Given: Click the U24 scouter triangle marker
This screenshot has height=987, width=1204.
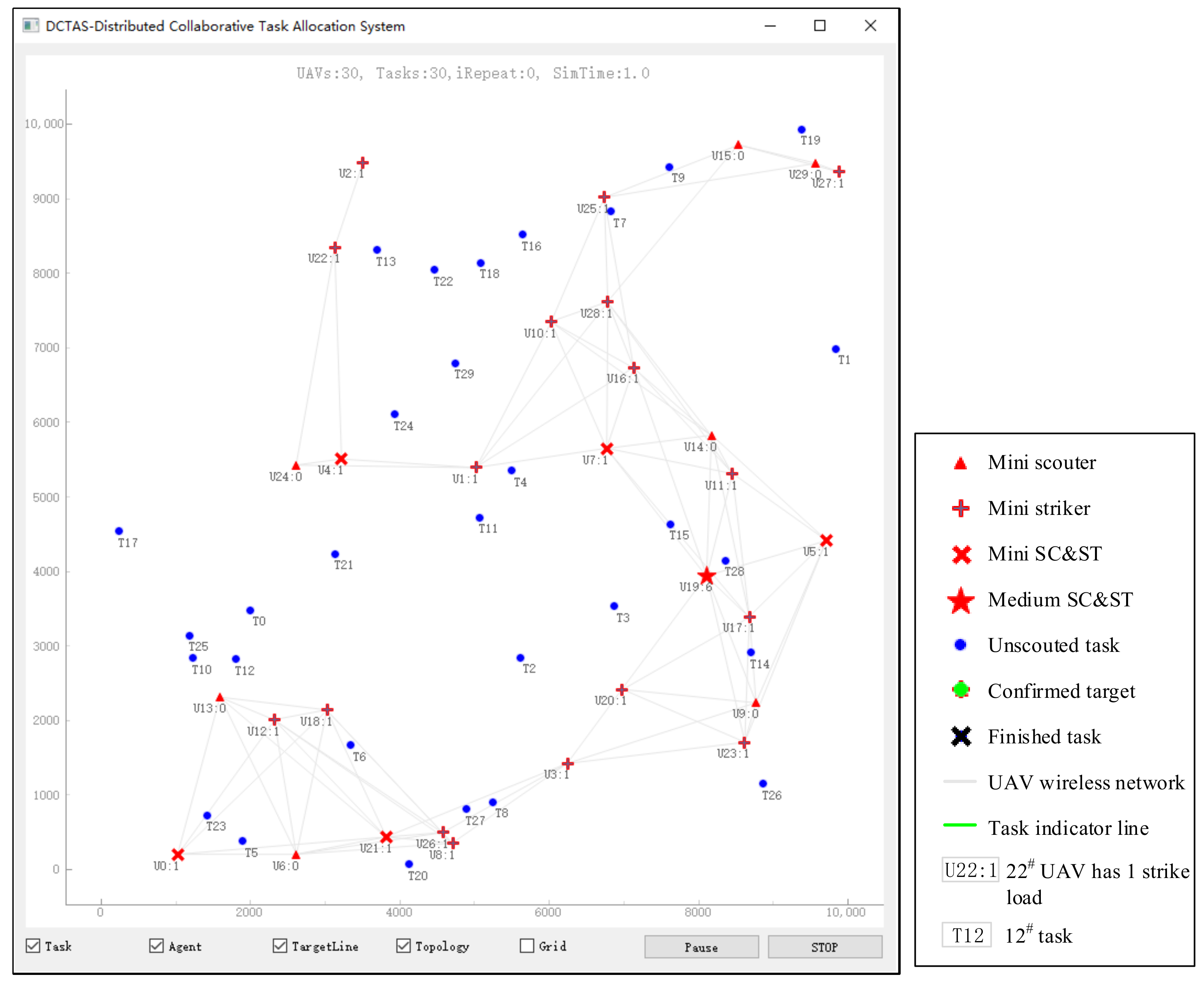Looking at the screenshot, I should tap(296, 466).
